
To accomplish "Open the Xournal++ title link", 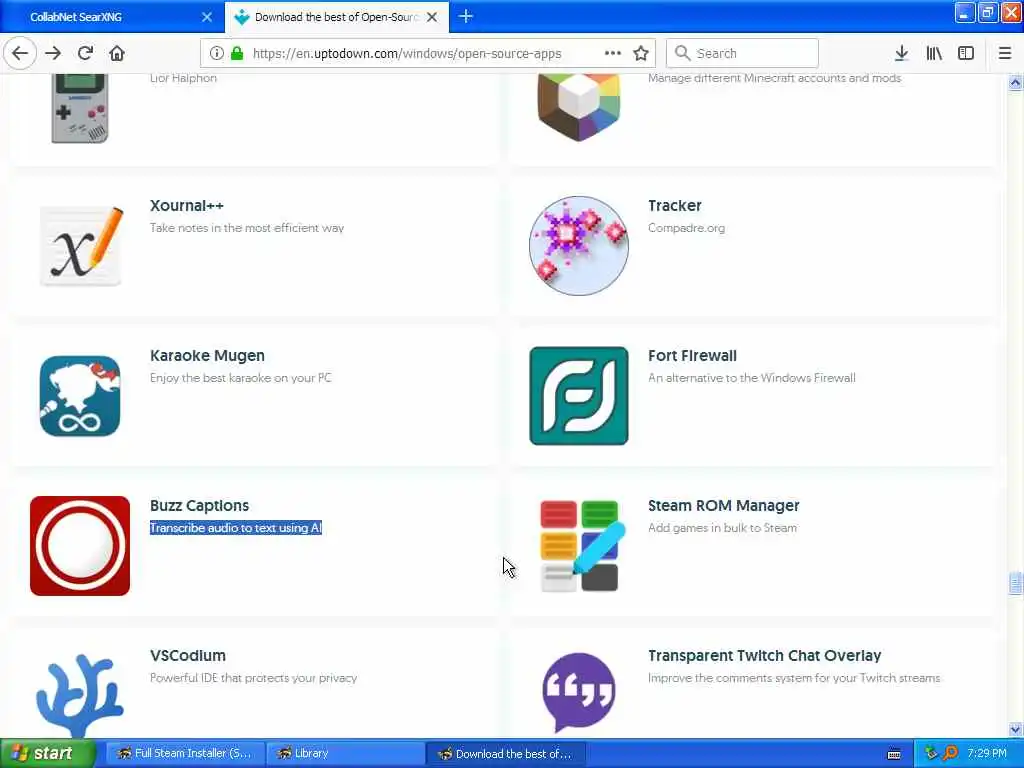I will 187,206.
